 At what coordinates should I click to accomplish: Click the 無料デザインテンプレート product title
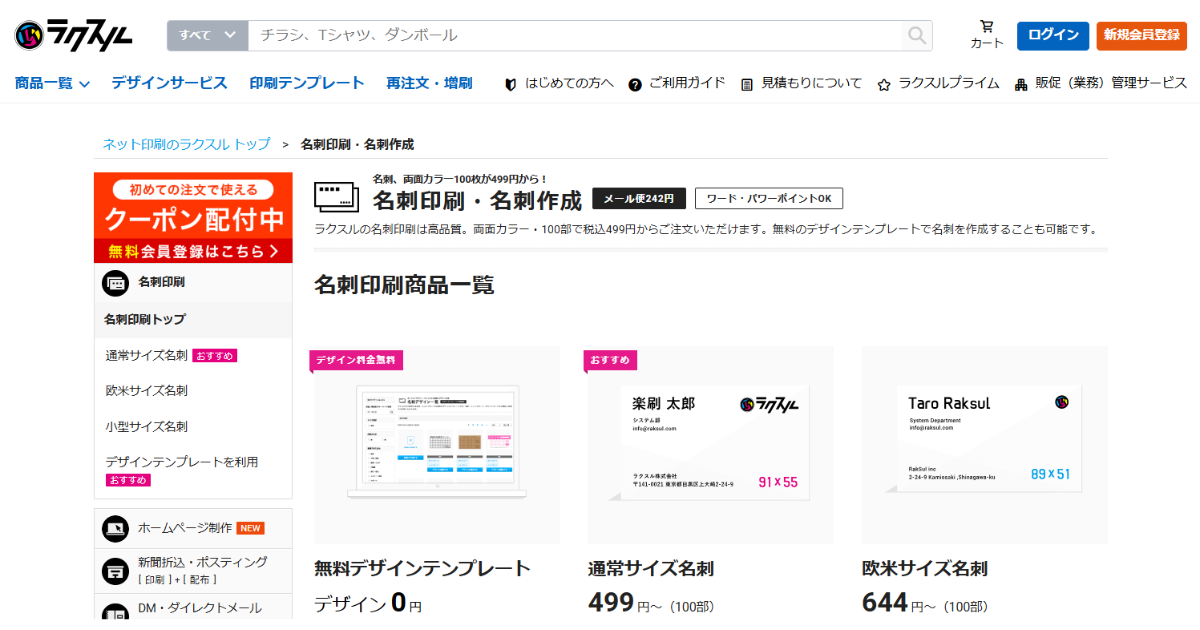point(422,569)
